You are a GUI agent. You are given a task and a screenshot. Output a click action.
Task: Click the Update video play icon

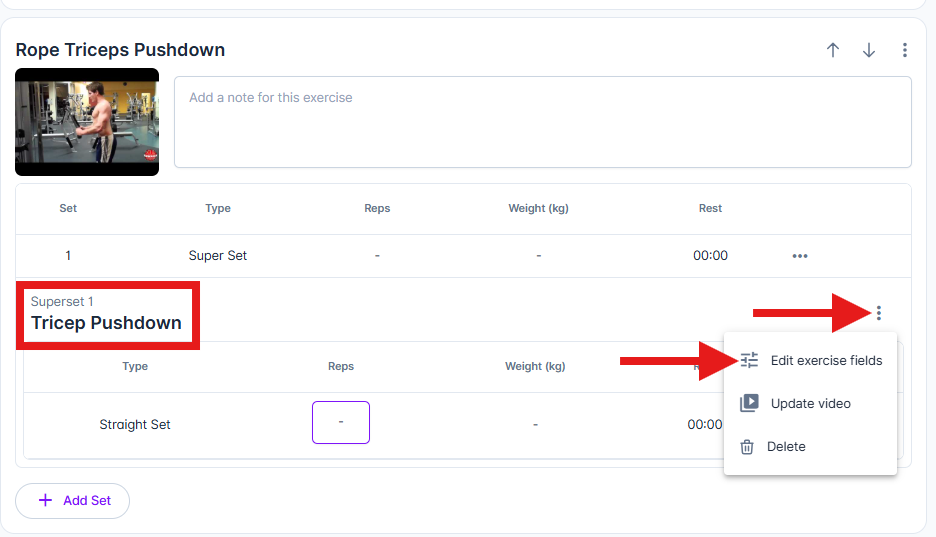coord(749,403)
